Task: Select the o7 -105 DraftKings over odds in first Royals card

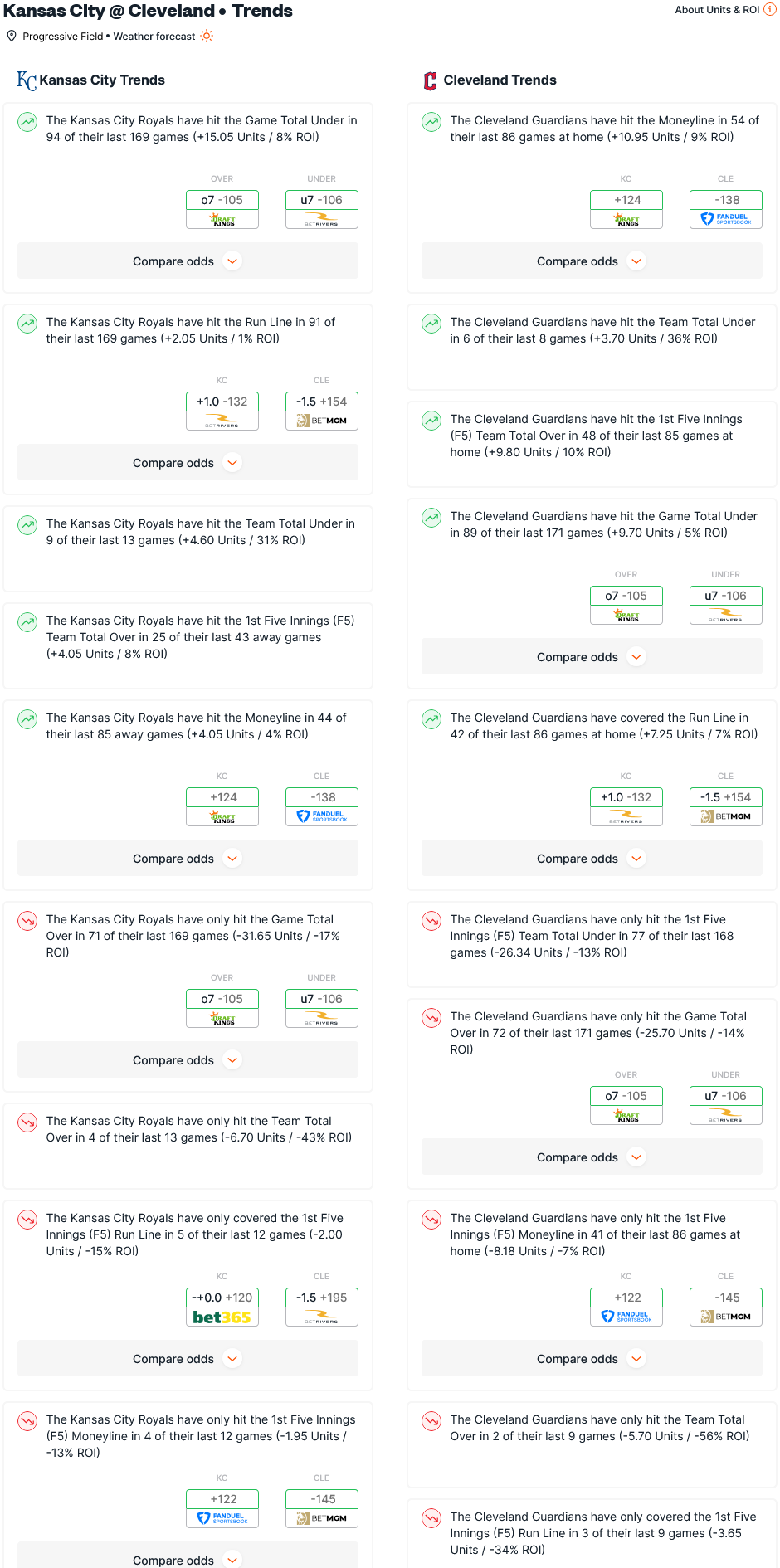Action: [222, 209]
